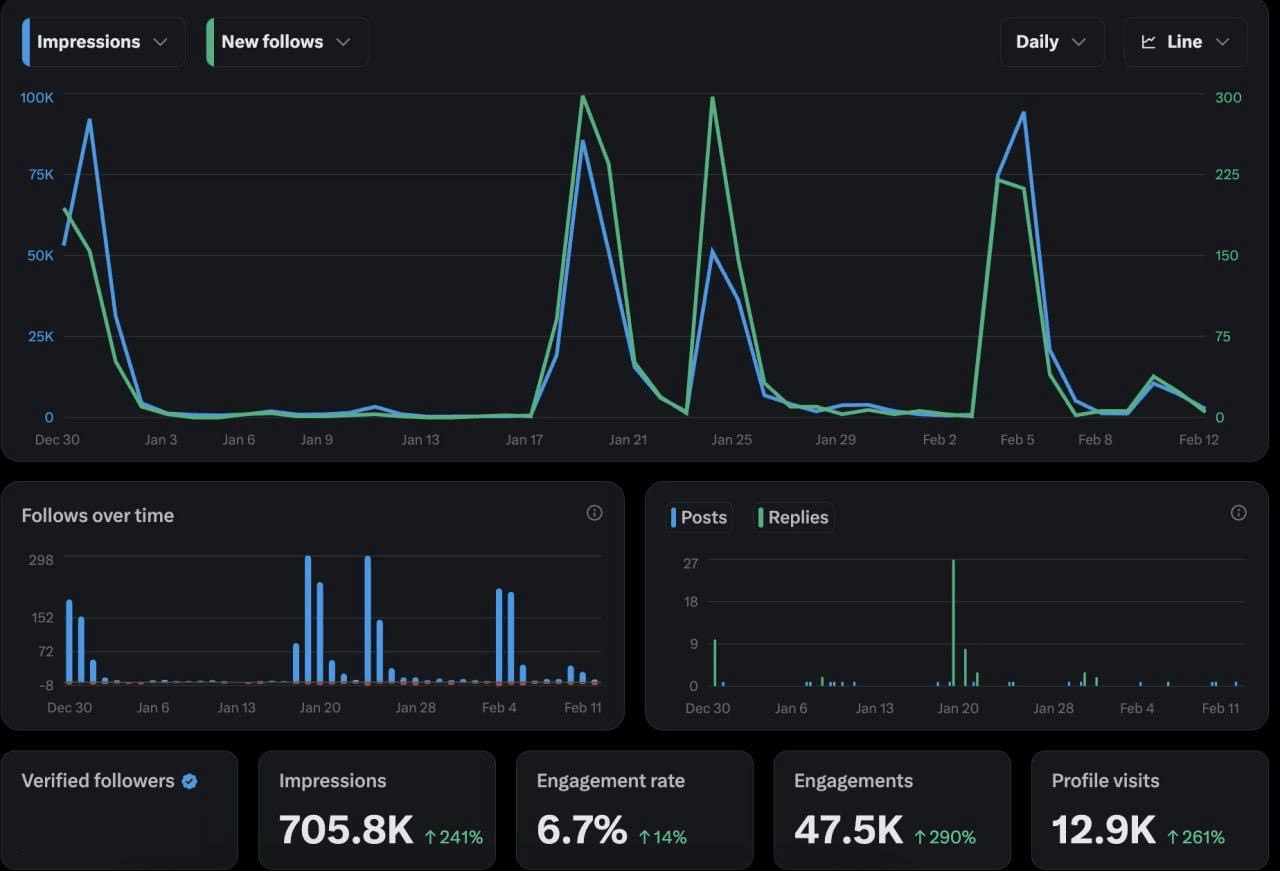
Task: Click the 14% increase indicator under Engagement rate
Action: [x=662, y=837]
